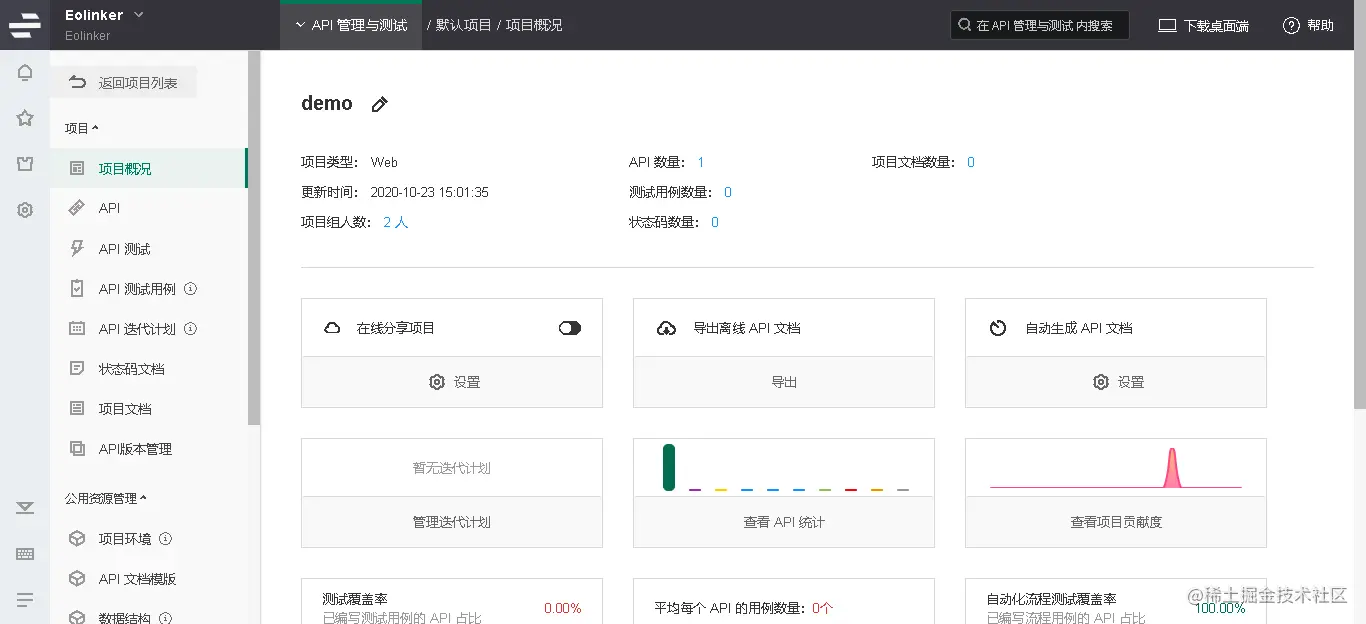Select 项目概况 in the sidebar

pos(148,168)
